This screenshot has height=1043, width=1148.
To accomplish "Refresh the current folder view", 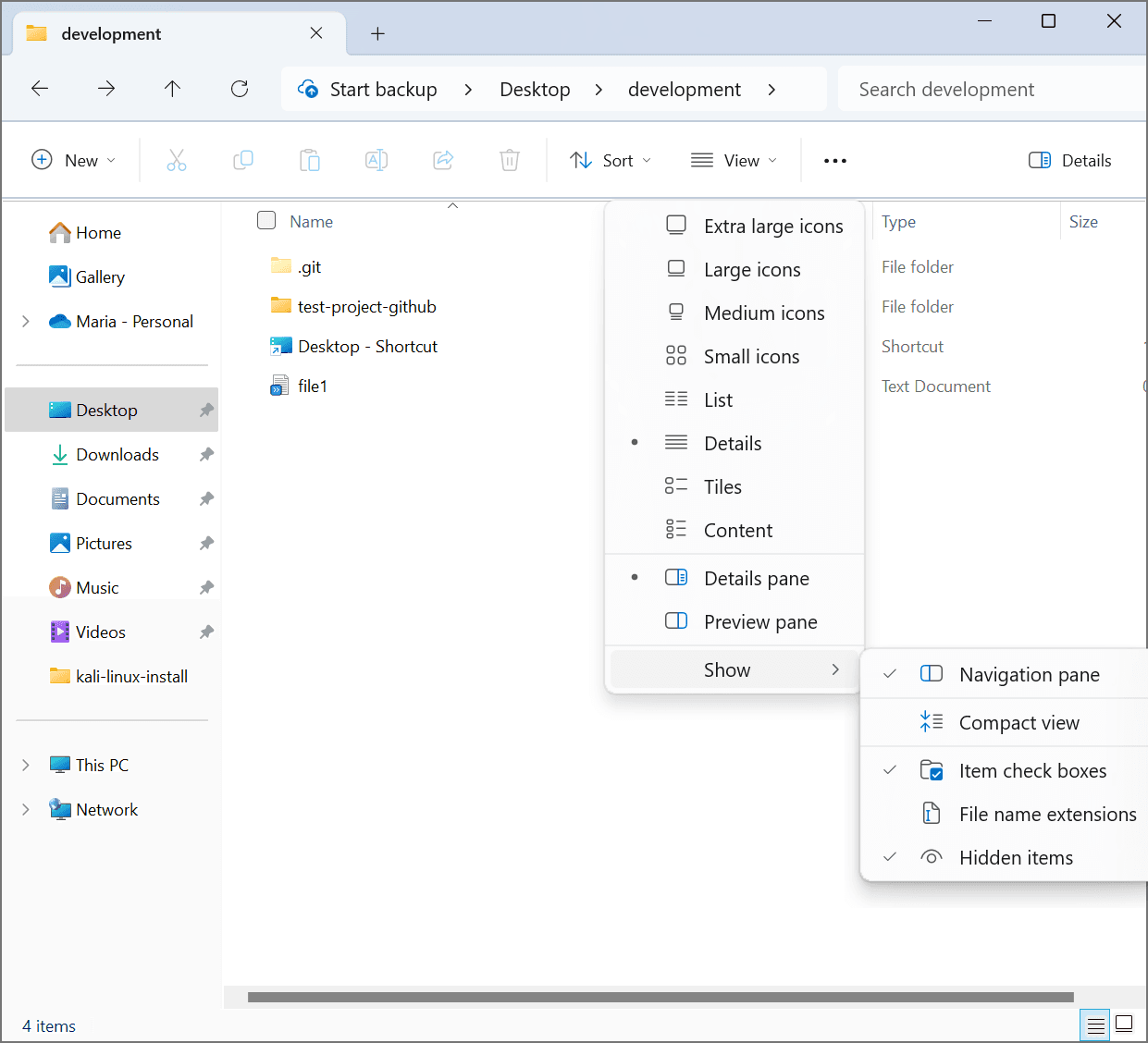I will [240, 89].
